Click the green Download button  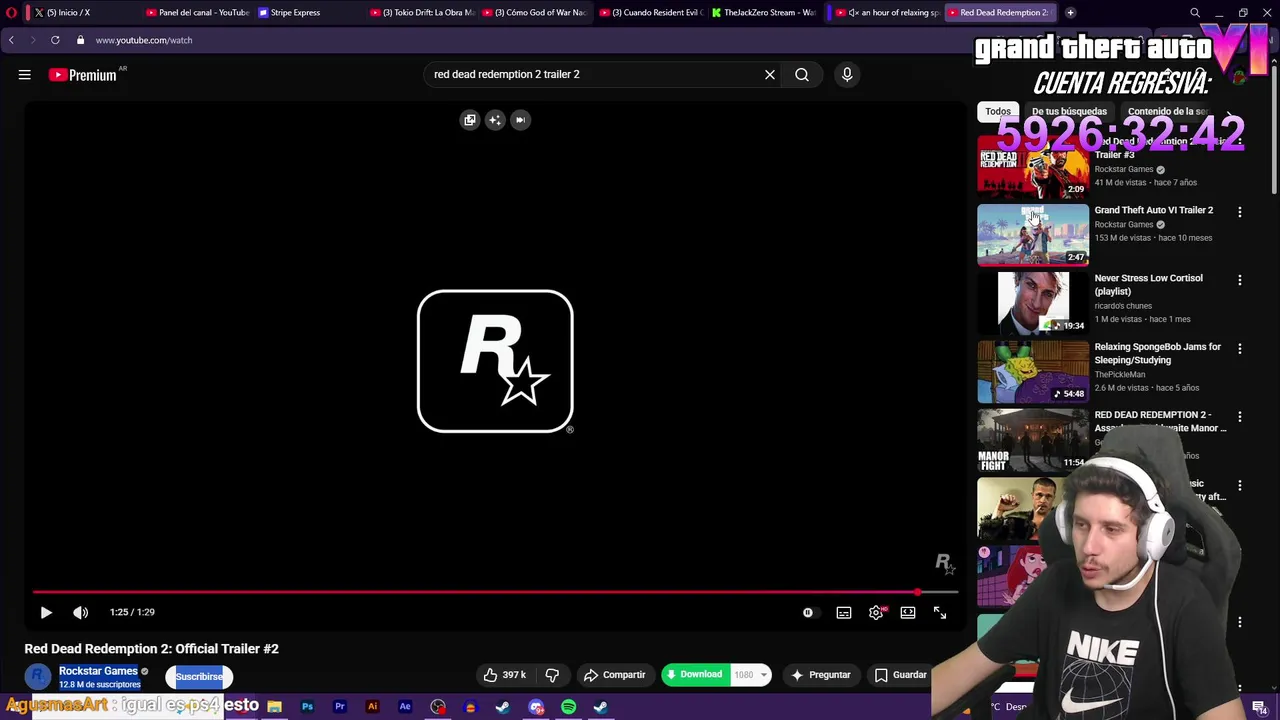694,675
